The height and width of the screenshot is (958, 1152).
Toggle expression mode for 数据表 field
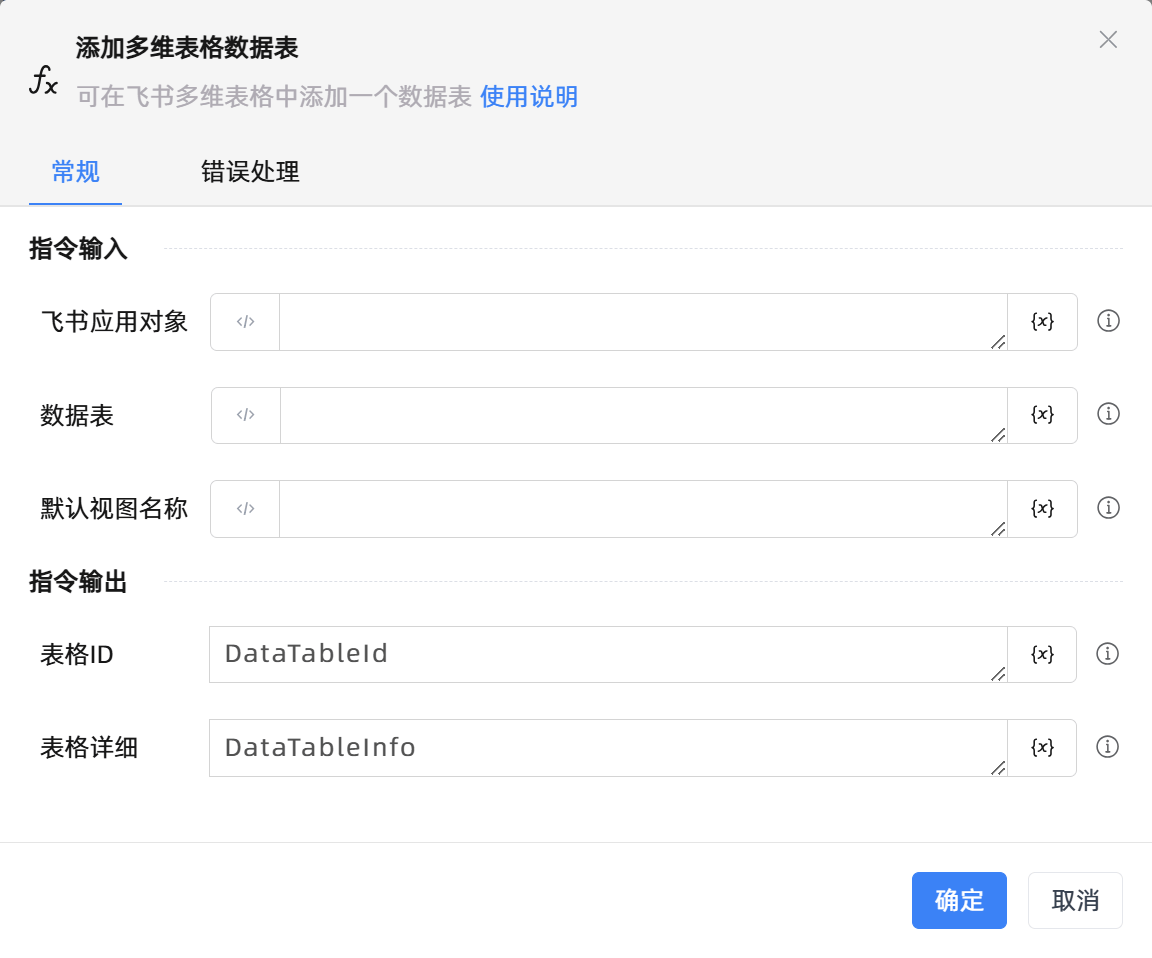(x=245, y=415)
